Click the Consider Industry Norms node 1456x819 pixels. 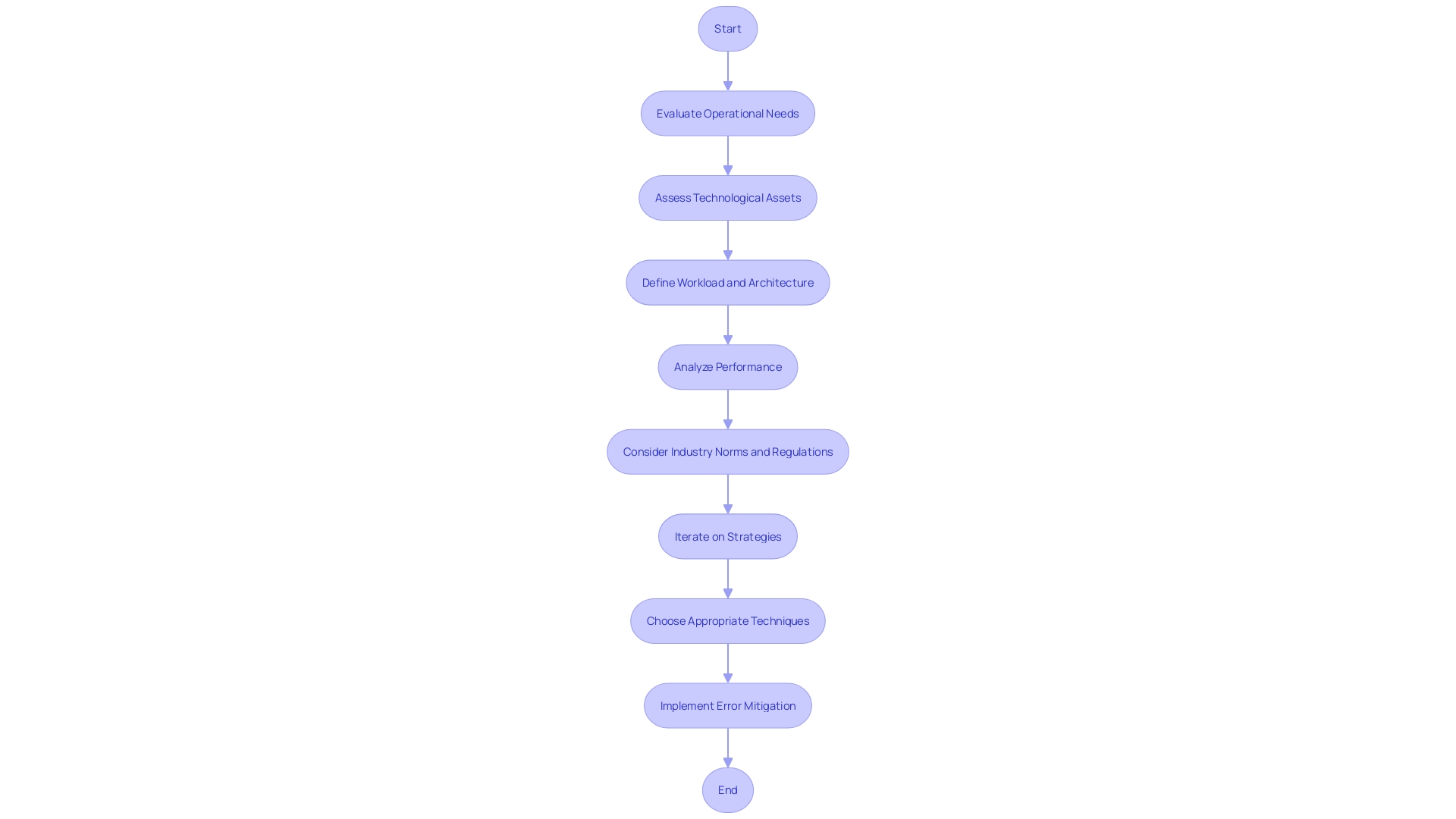point(727,451)
